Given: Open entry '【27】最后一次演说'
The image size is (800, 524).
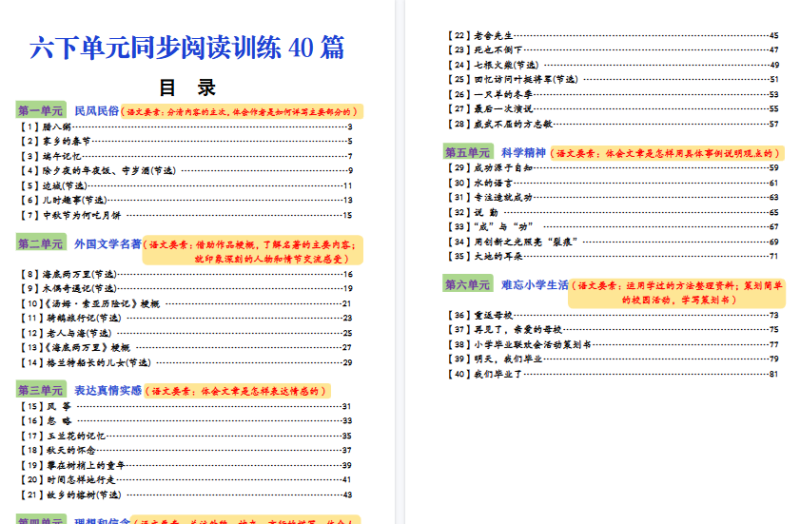Looking at the screenshot, I should coord(613,109).
